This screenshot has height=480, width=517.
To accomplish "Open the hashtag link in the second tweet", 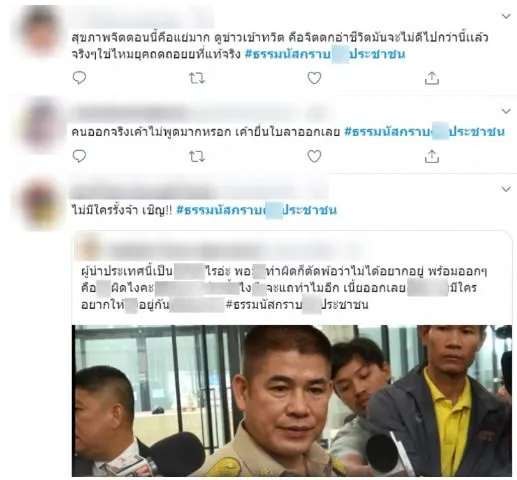I will click(424, 132).
